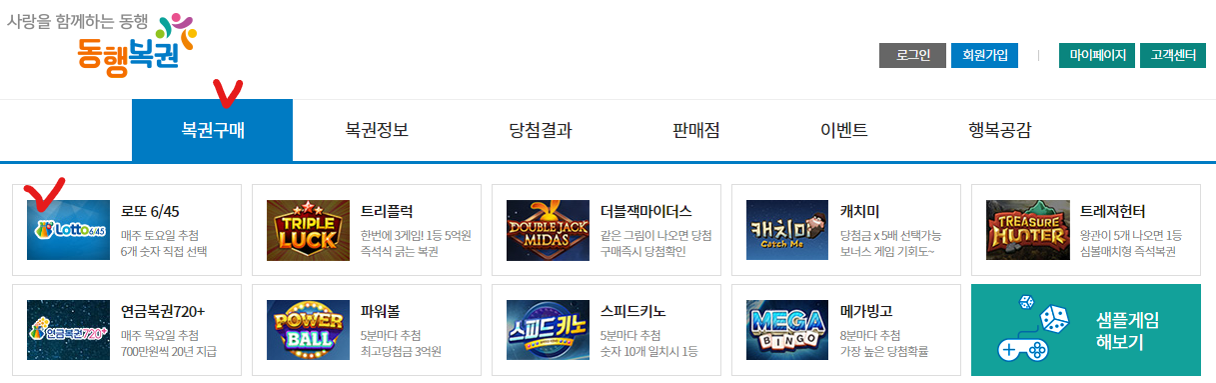
Task: Click the '매주 토요일 추첨' description
Action: click(160, 235)
